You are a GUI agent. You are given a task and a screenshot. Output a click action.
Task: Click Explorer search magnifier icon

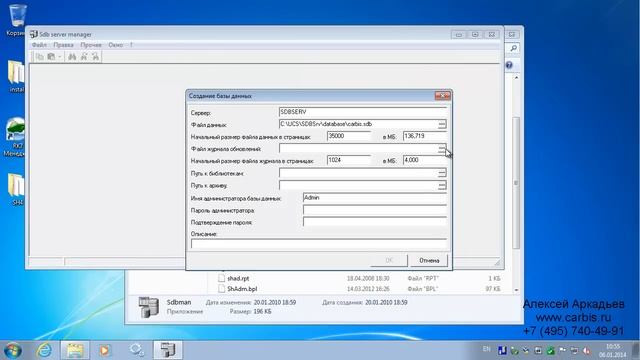pos(513,49)
